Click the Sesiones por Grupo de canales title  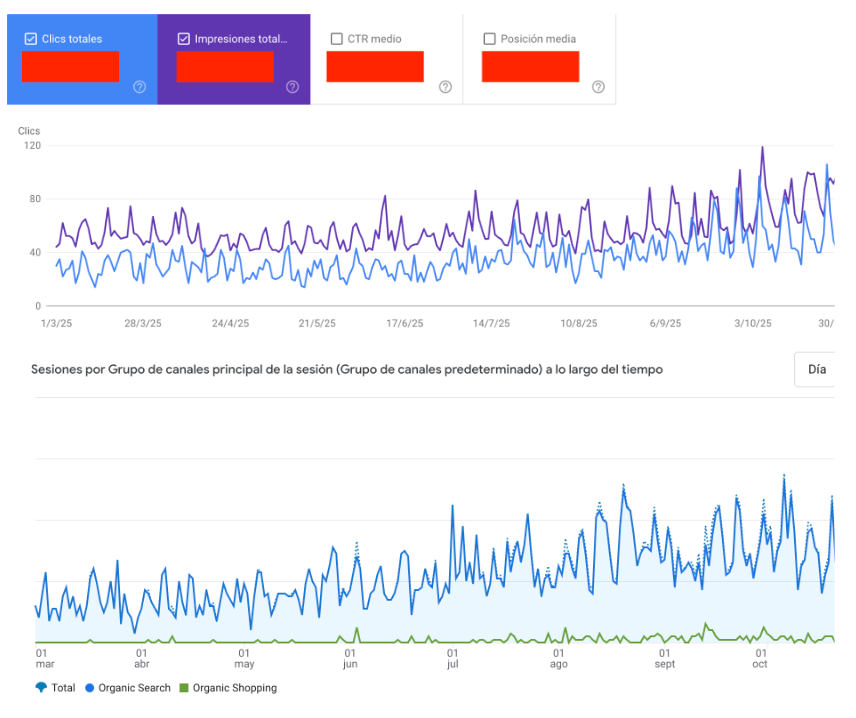pyautogui.click(x=346, y=369)
